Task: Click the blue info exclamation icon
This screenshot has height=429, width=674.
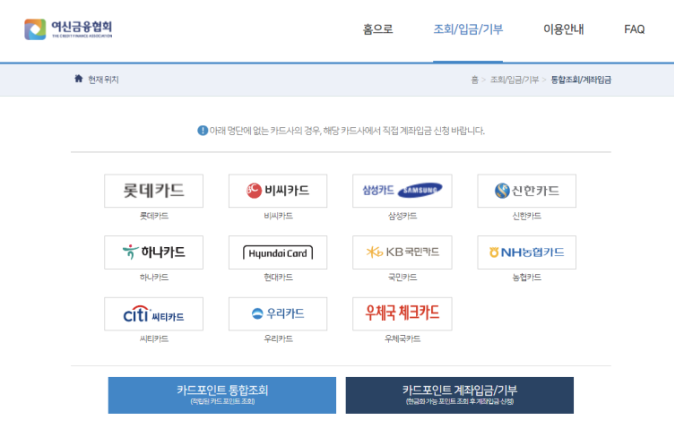Action: tap(202, 130)
